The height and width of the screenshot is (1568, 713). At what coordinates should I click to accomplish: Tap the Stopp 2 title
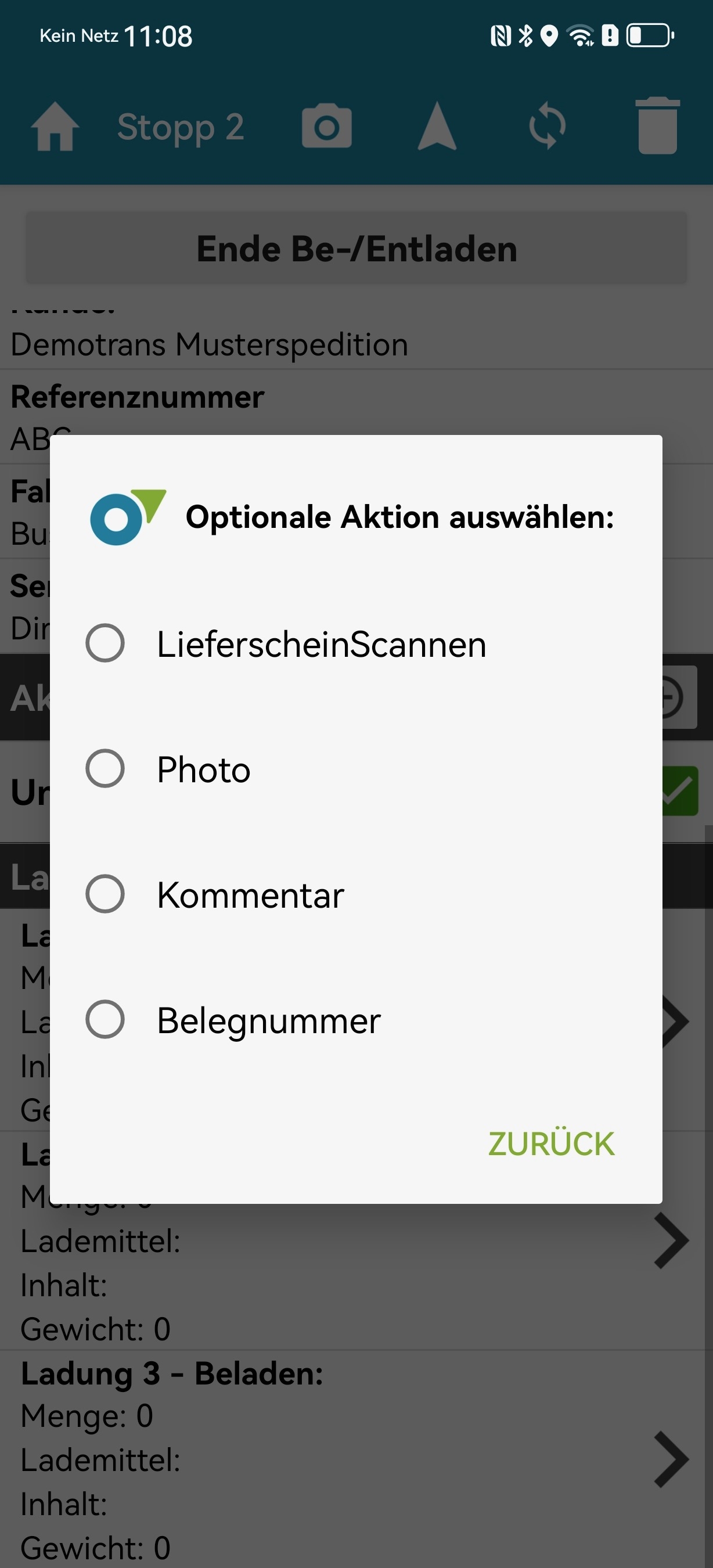pos(181,127)
